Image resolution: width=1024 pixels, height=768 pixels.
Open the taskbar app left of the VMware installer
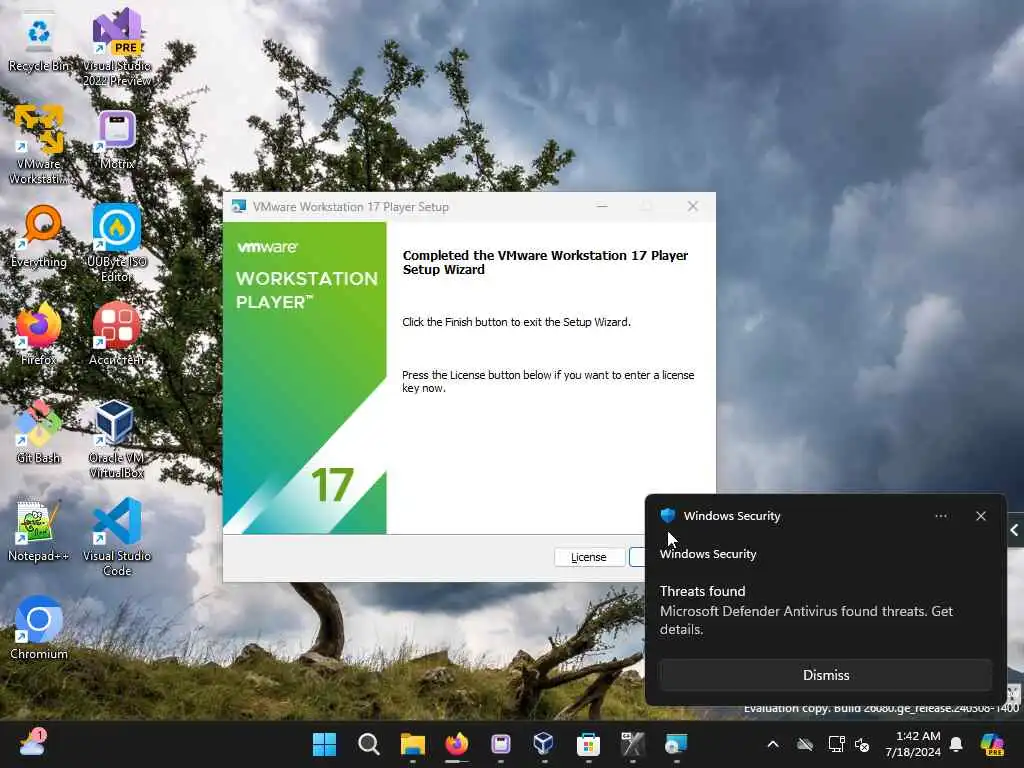tap(632, 744)
